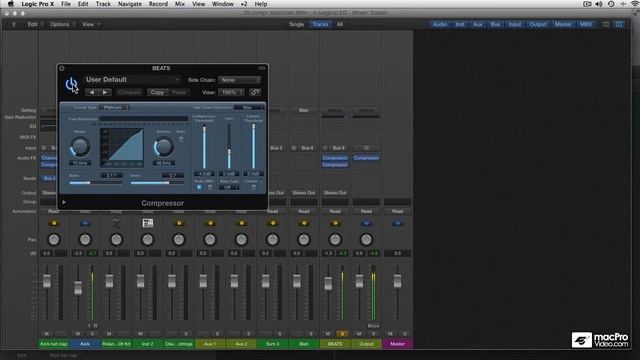The image size is (640, 360).
Task: Mute the Output channel
Action: 359,334
